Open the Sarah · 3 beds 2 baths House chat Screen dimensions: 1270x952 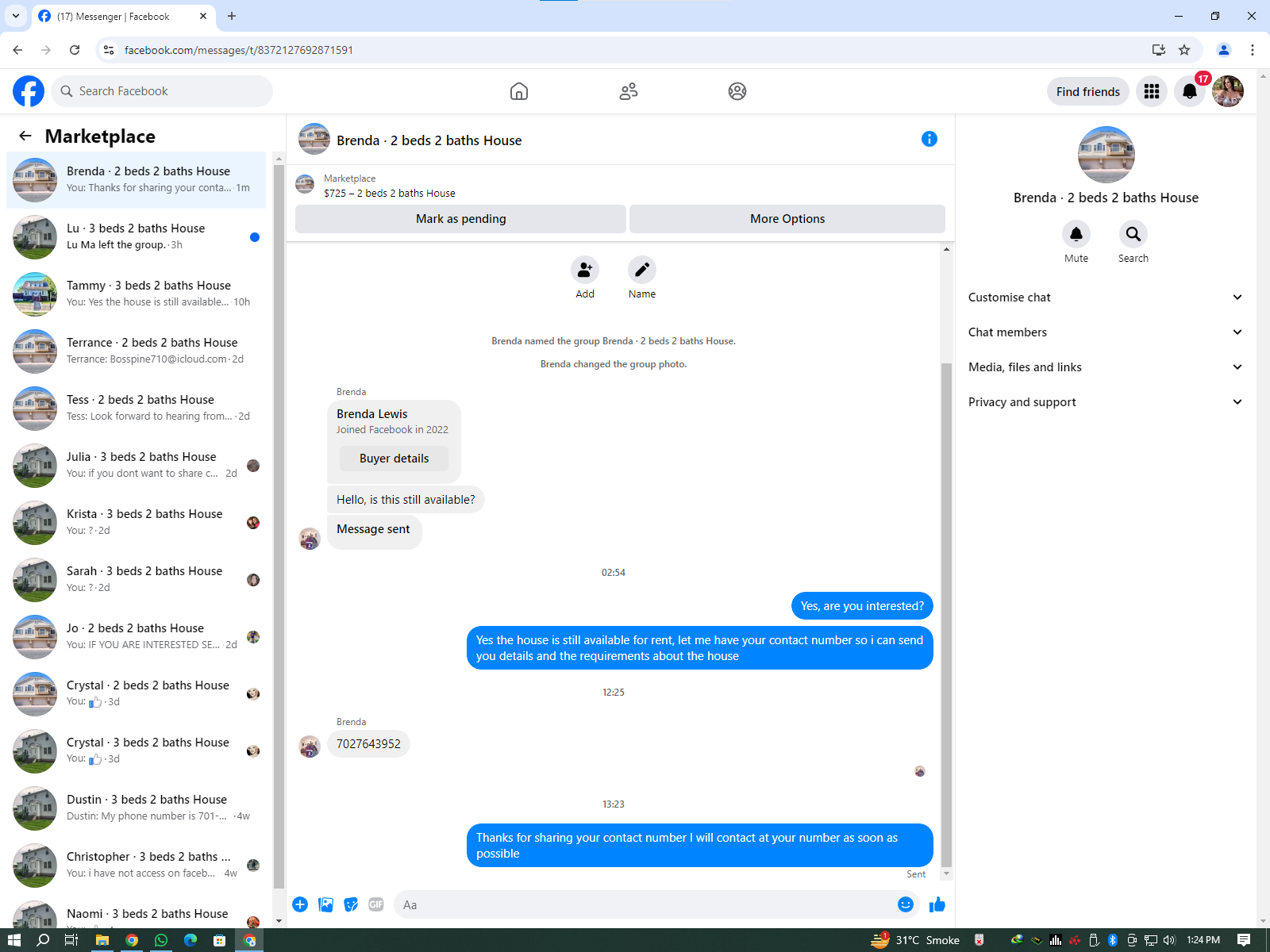137,579
